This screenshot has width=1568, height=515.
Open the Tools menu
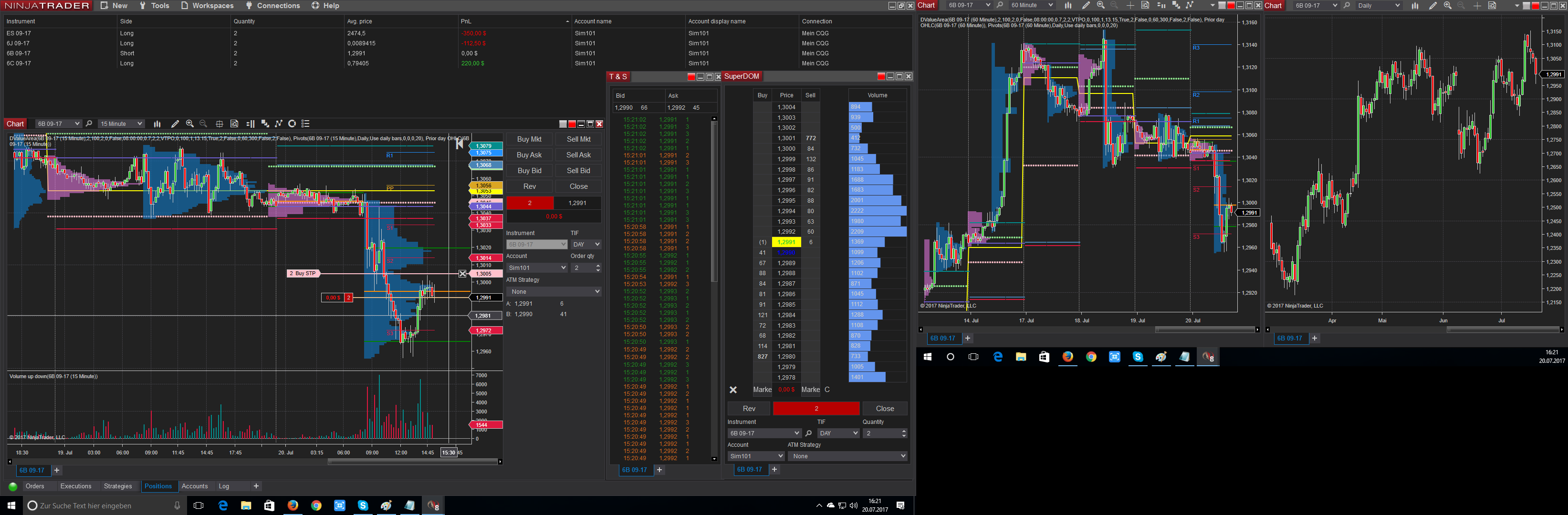pos(154,5)
